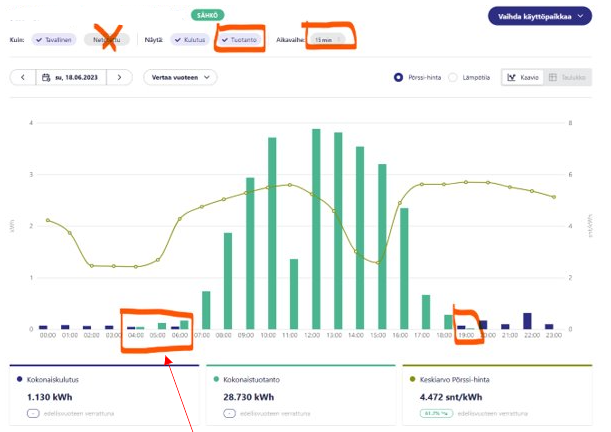Click the SÄHKÖ badge

pos(207,15)
